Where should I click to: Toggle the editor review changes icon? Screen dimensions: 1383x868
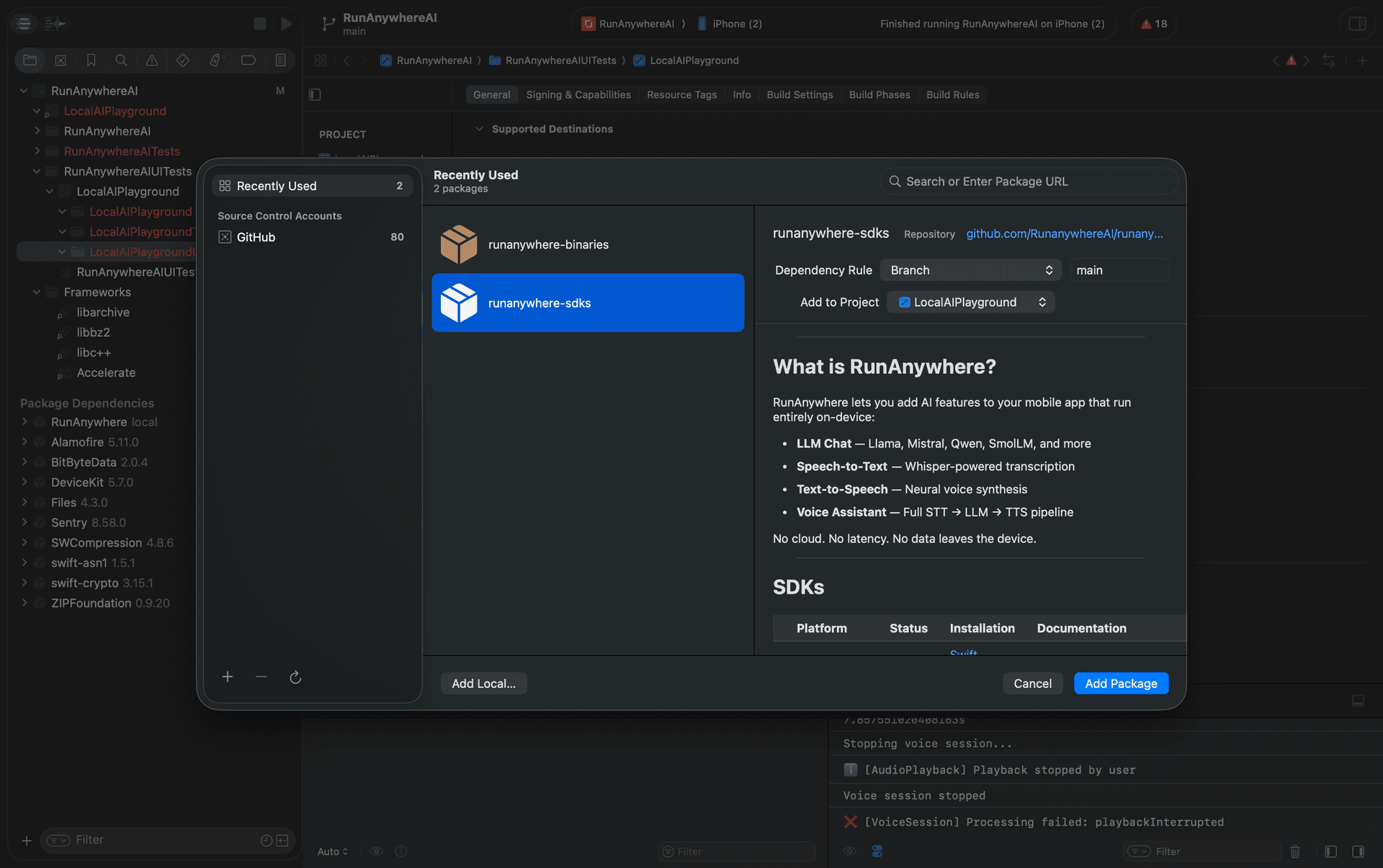coord(1329,61)
